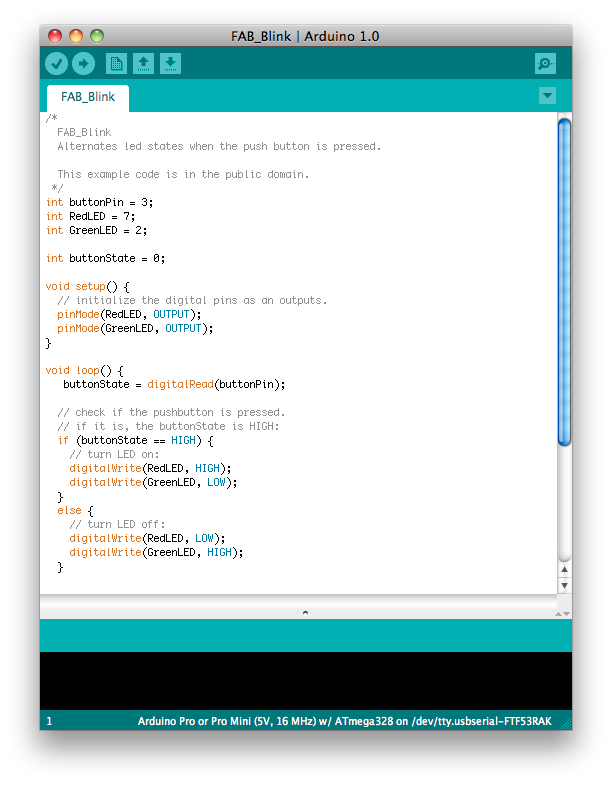Click the black console output area

click(x=305, y=681)
